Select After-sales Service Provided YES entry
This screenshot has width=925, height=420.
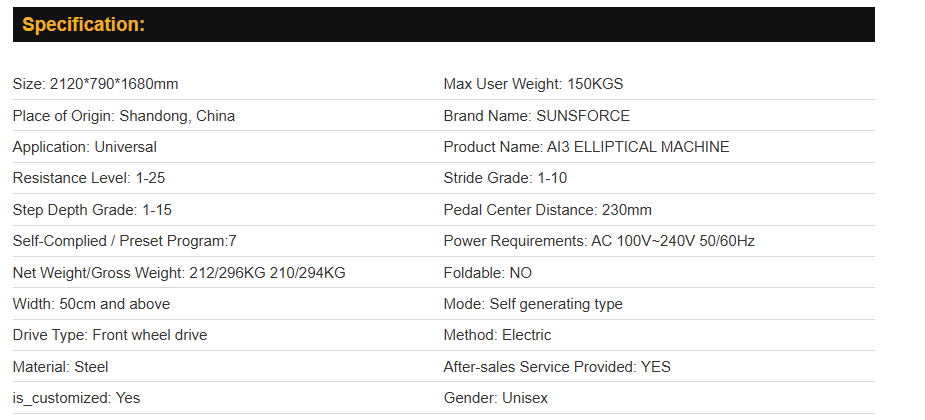[557, 367]
